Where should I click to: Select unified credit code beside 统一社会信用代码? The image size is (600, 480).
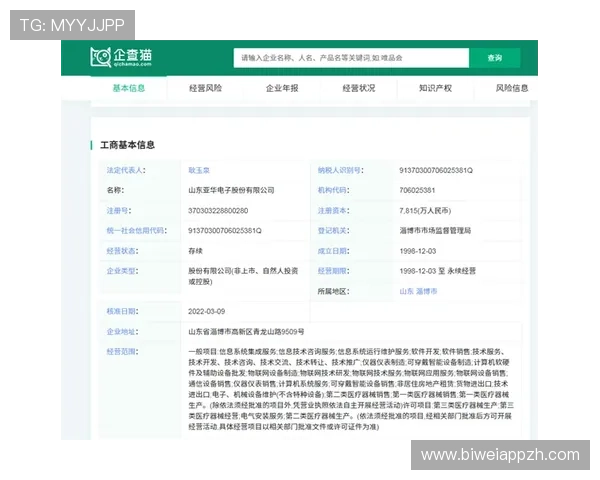click(x=225, y=231)
